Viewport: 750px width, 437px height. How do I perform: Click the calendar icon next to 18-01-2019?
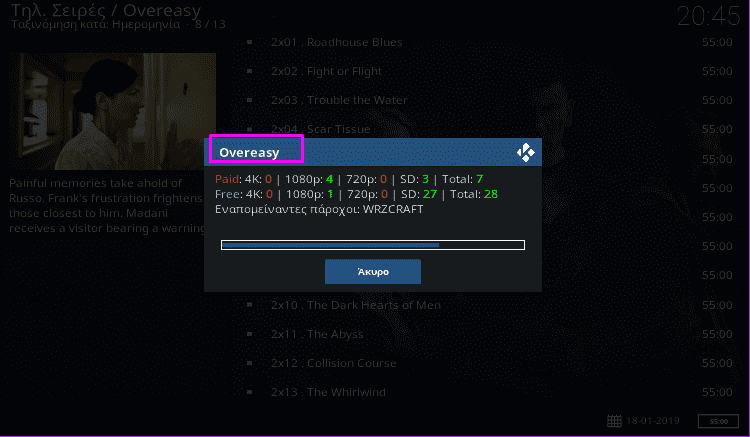pos(614,421)
